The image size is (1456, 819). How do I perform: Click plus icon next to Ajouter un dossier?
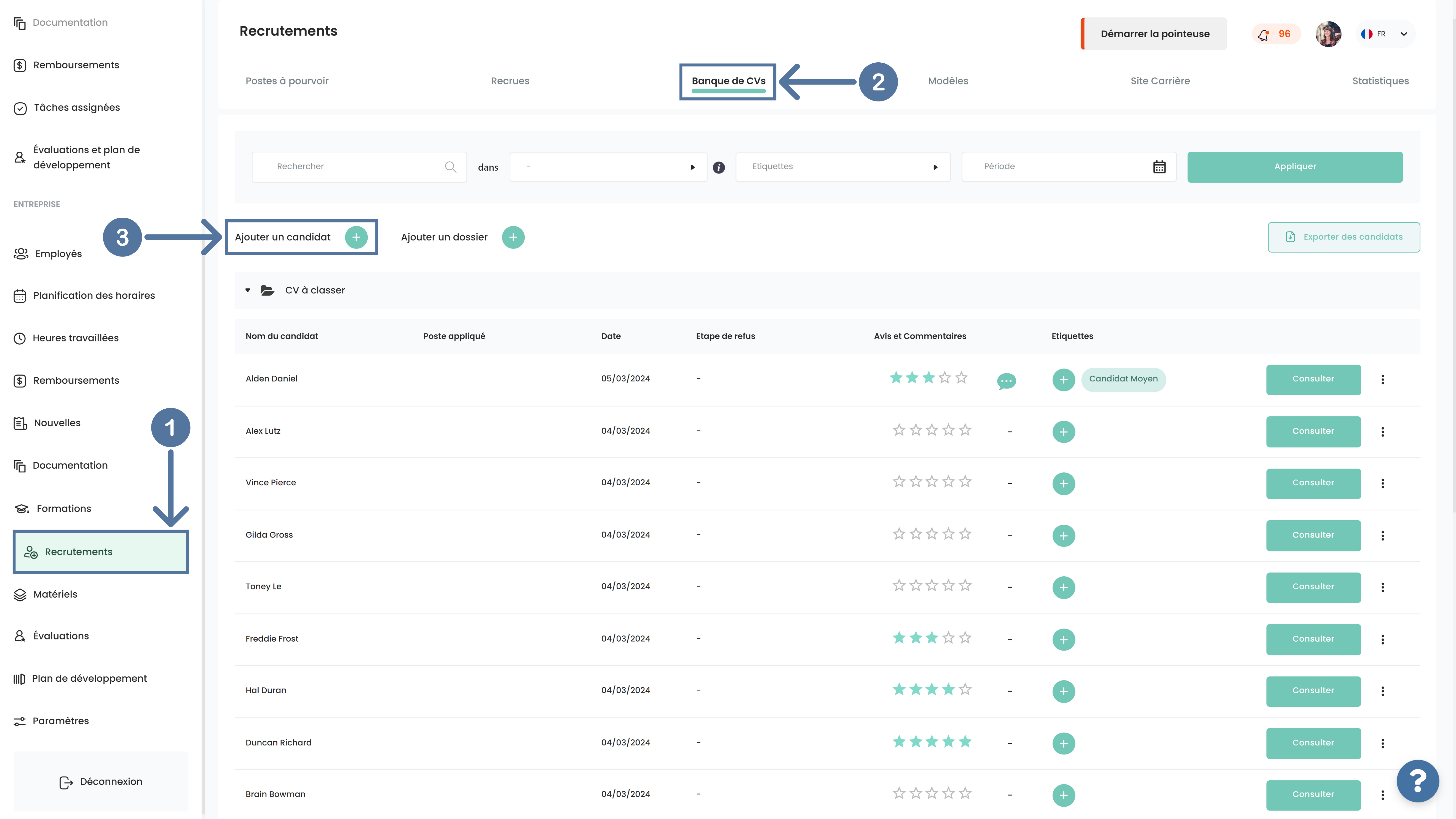click(513, 237)
